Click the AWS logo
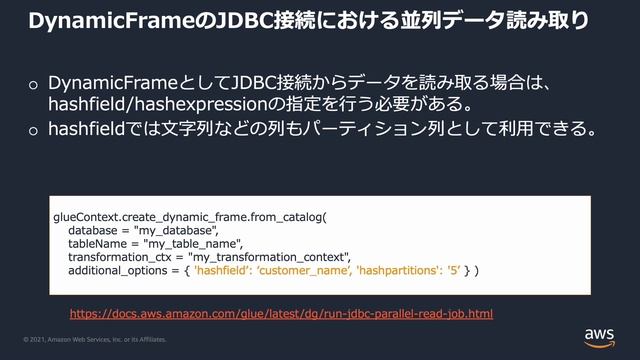 (x=599, y=337)
